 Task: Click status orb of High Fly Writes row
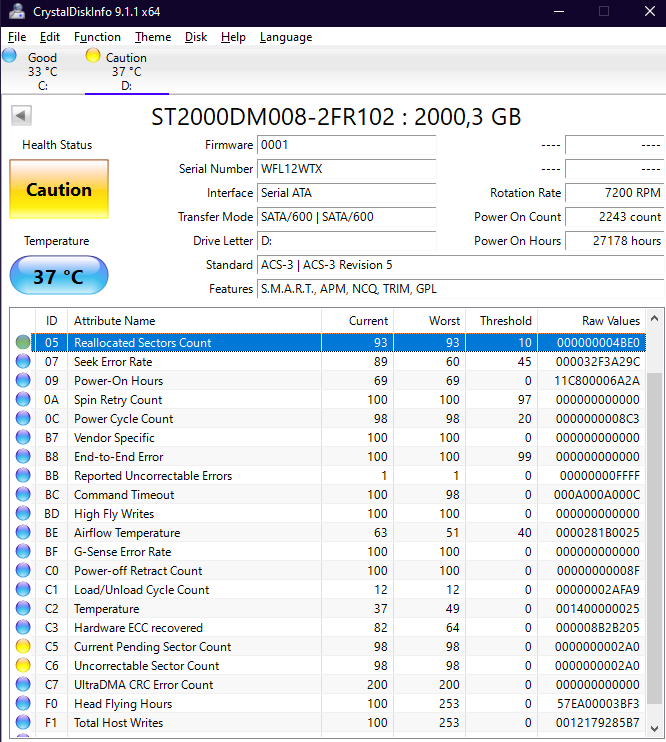(x=23, y=513)
